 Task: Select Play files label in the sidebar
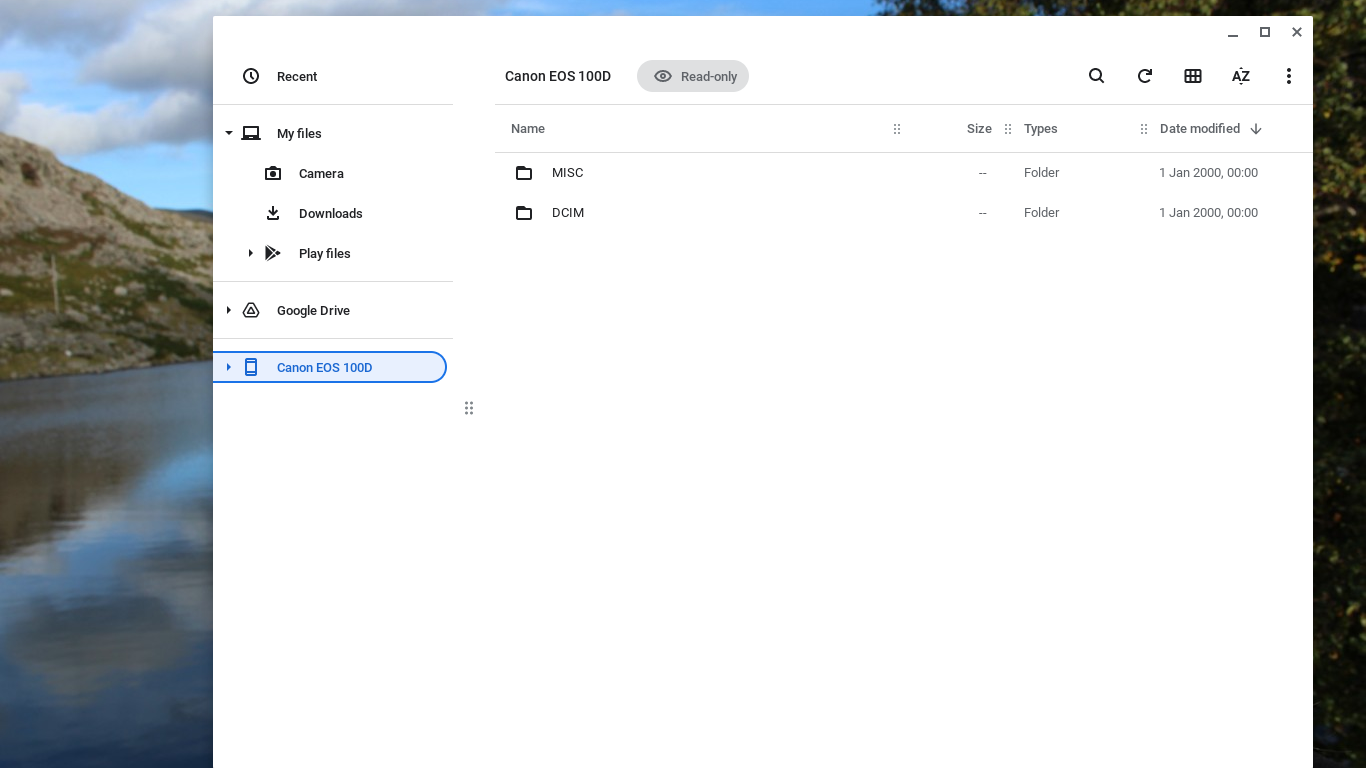[x=325, y=253]
